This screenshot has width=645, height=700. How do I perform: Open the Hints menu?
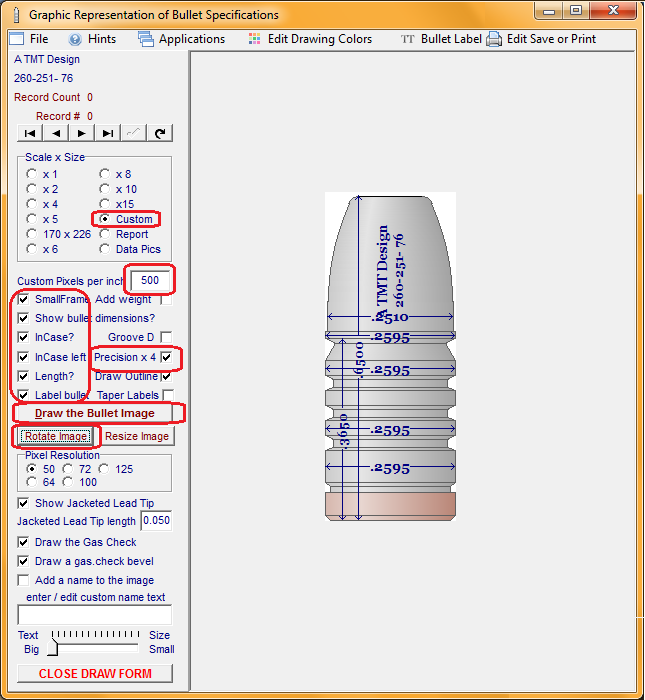click(102, 39)
